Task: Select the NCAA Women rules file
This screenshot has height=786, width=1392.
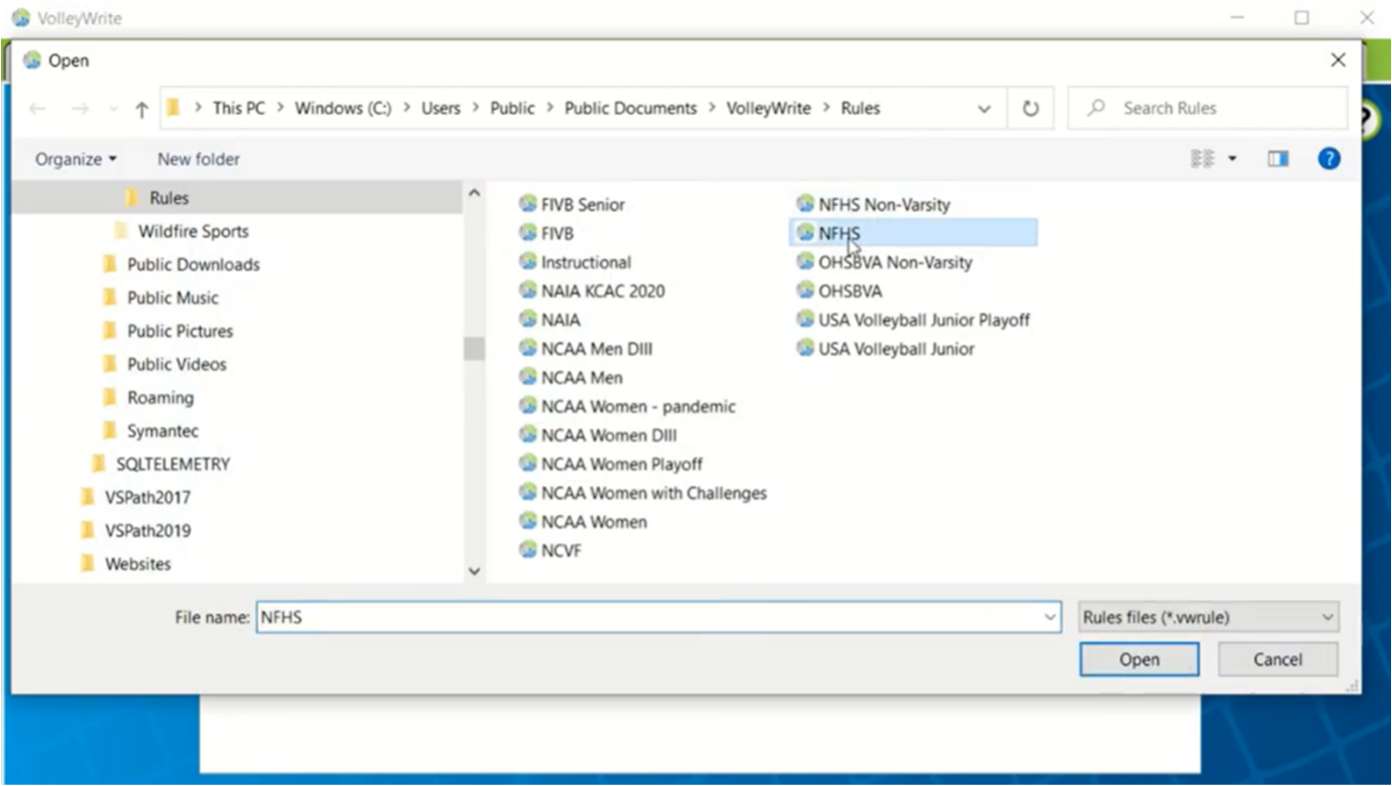Action: [583, 522]
